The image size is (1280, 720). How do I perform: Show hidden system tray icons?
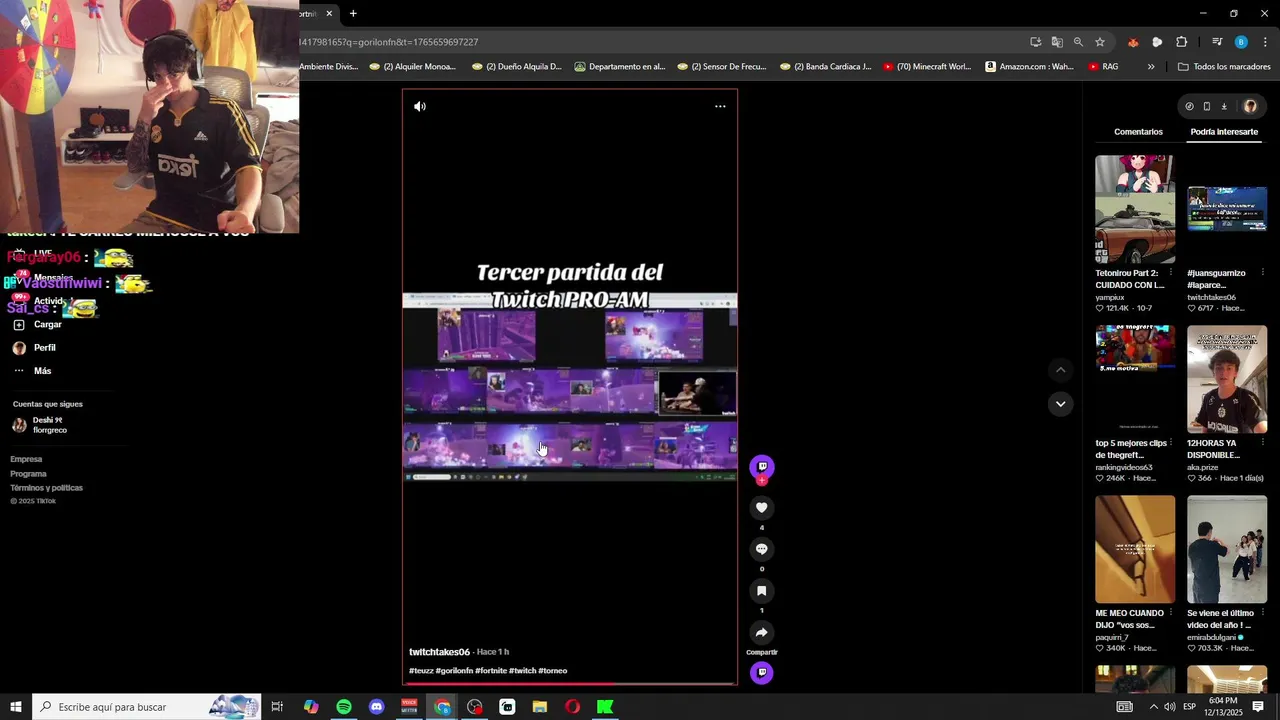[x=1153, y=707]
